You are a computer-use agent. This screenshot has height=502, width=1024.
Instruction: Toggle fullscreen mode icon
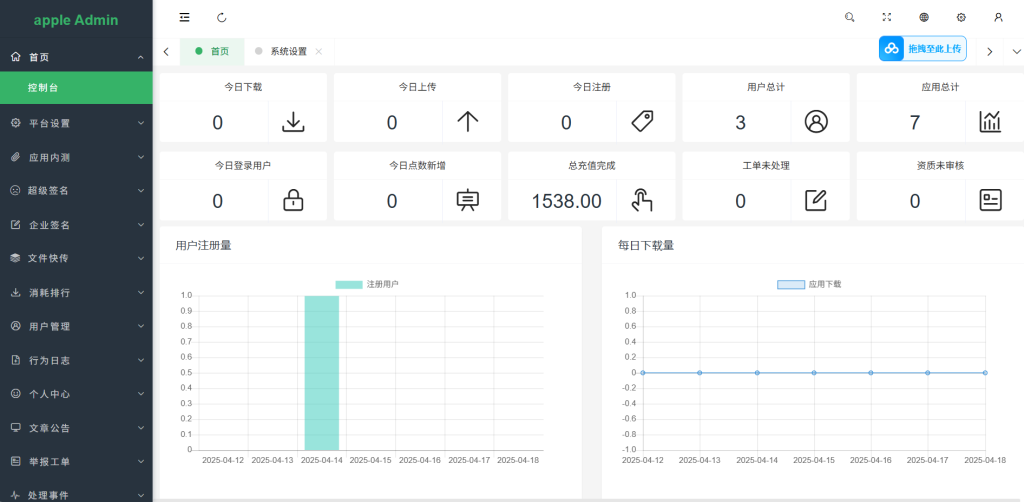[x=887, y=18]
